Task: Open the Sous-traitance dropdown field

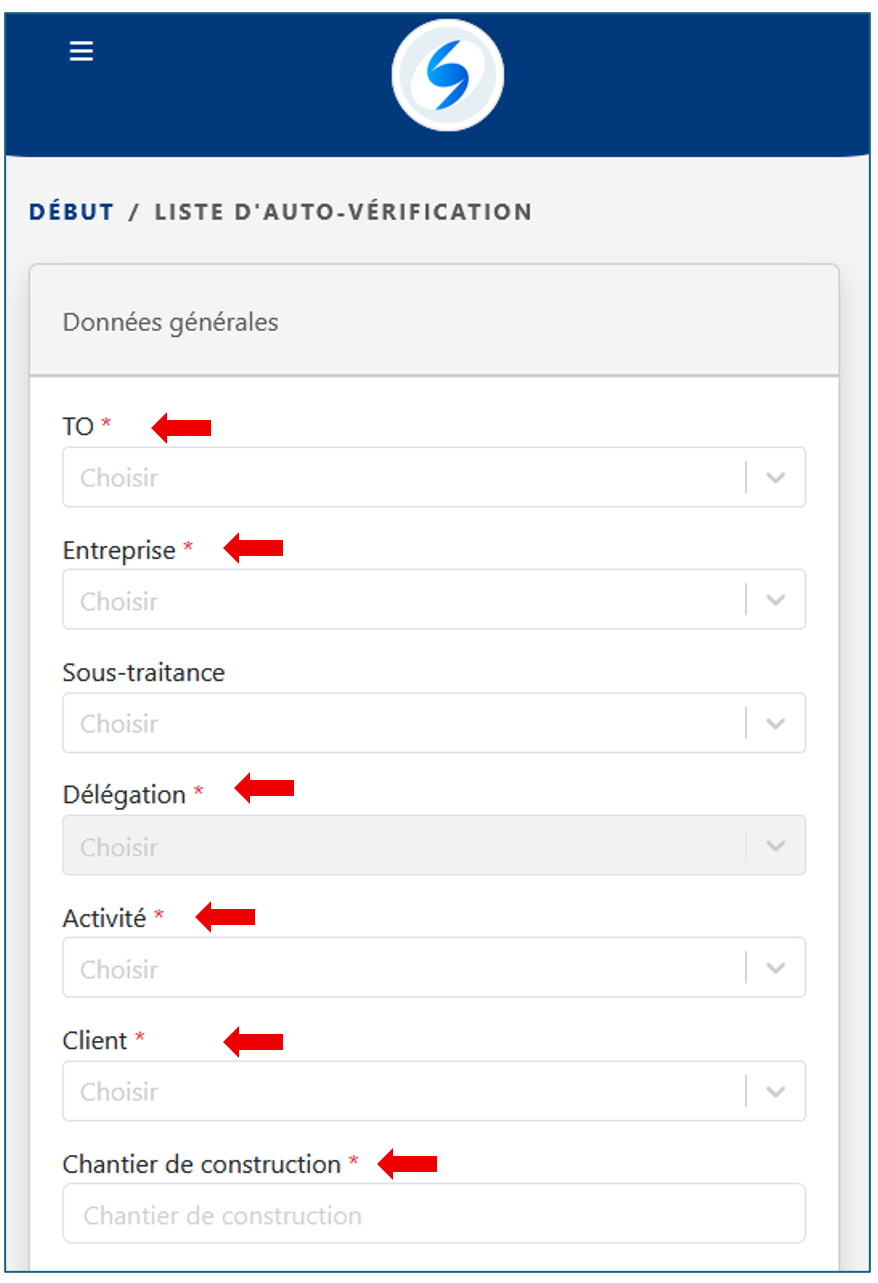Action: click(400, 724)
